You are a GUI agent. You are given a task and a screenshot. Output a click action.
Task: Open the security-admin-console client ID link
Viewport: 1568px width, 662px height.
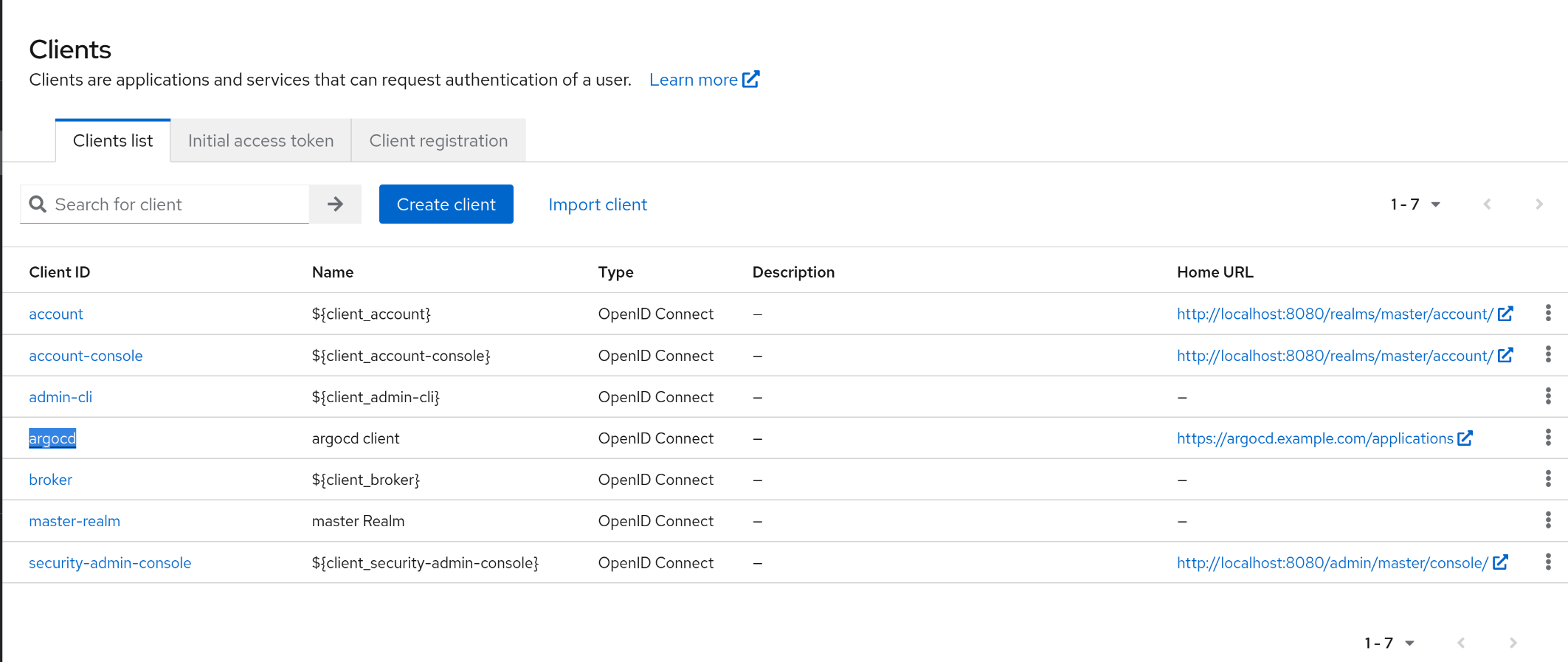click(110, 563)
